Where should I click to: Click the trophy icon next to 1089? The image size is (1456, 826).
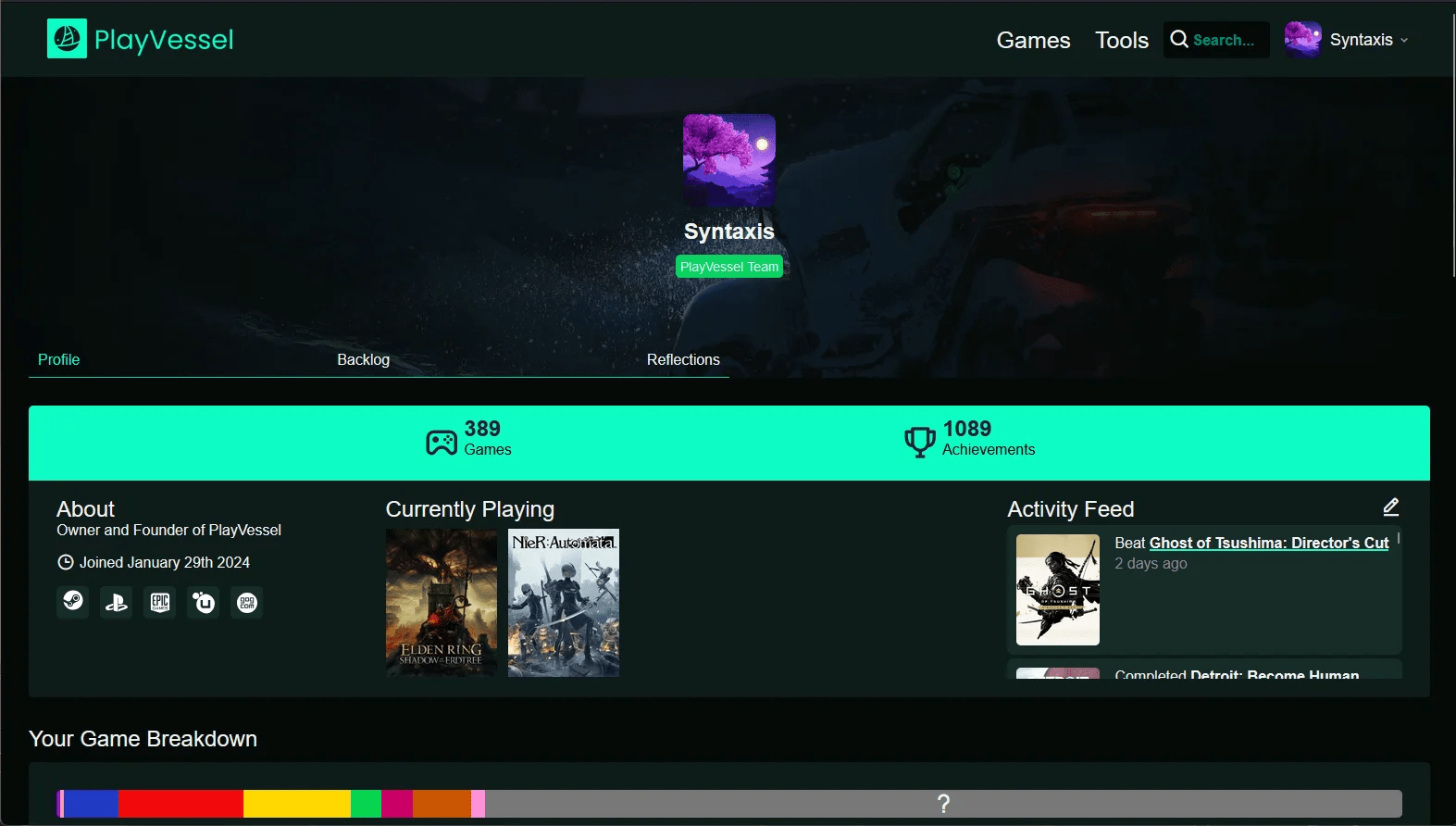pos(920,442)
